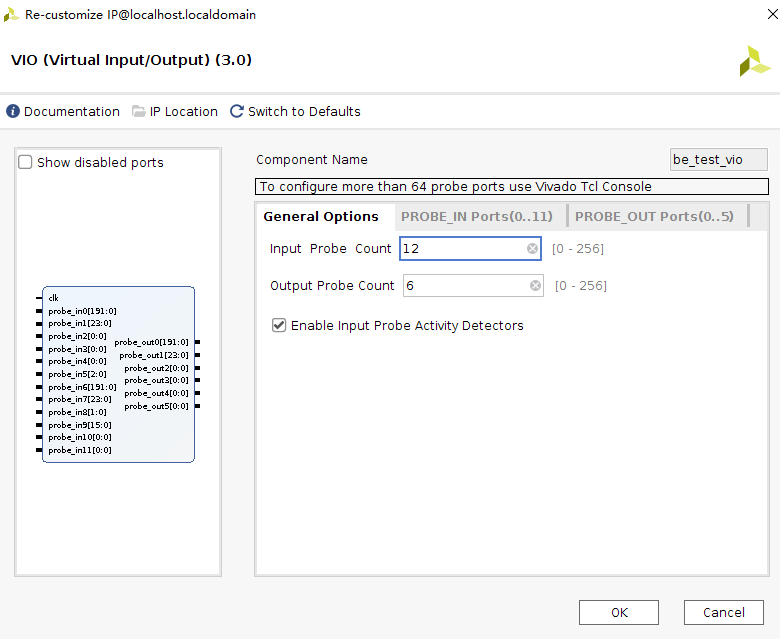
Task: Click the IP Location folder icon
Action: (x=139, y=112)
